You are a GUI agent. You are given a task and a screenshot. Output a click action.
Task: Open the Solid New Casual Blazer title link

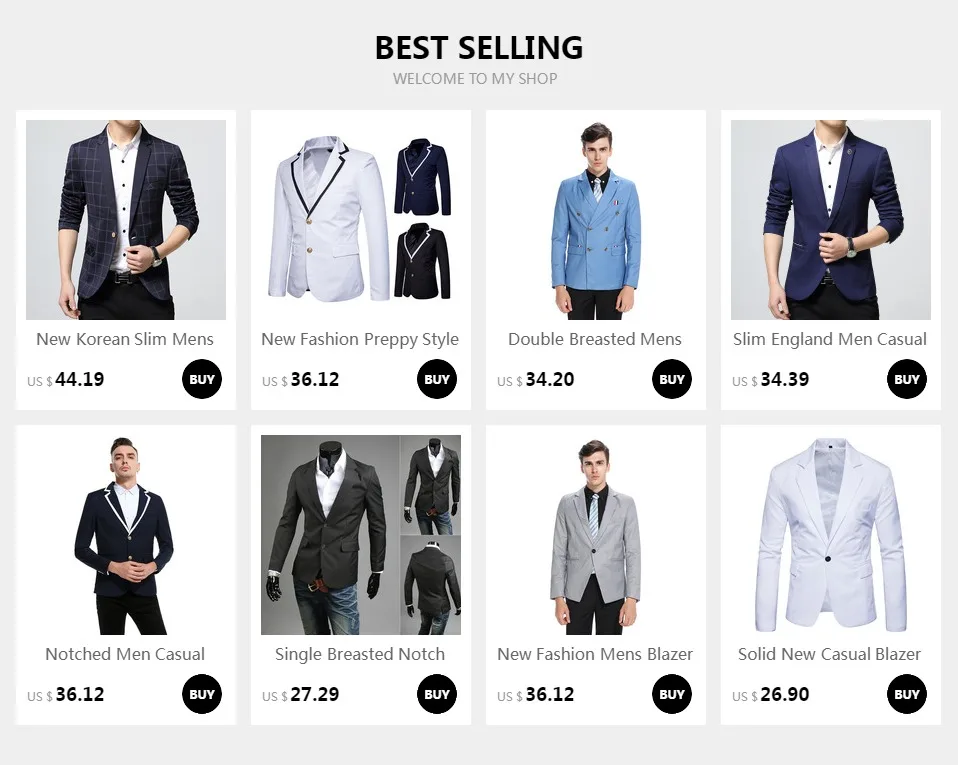pos(829,654)
